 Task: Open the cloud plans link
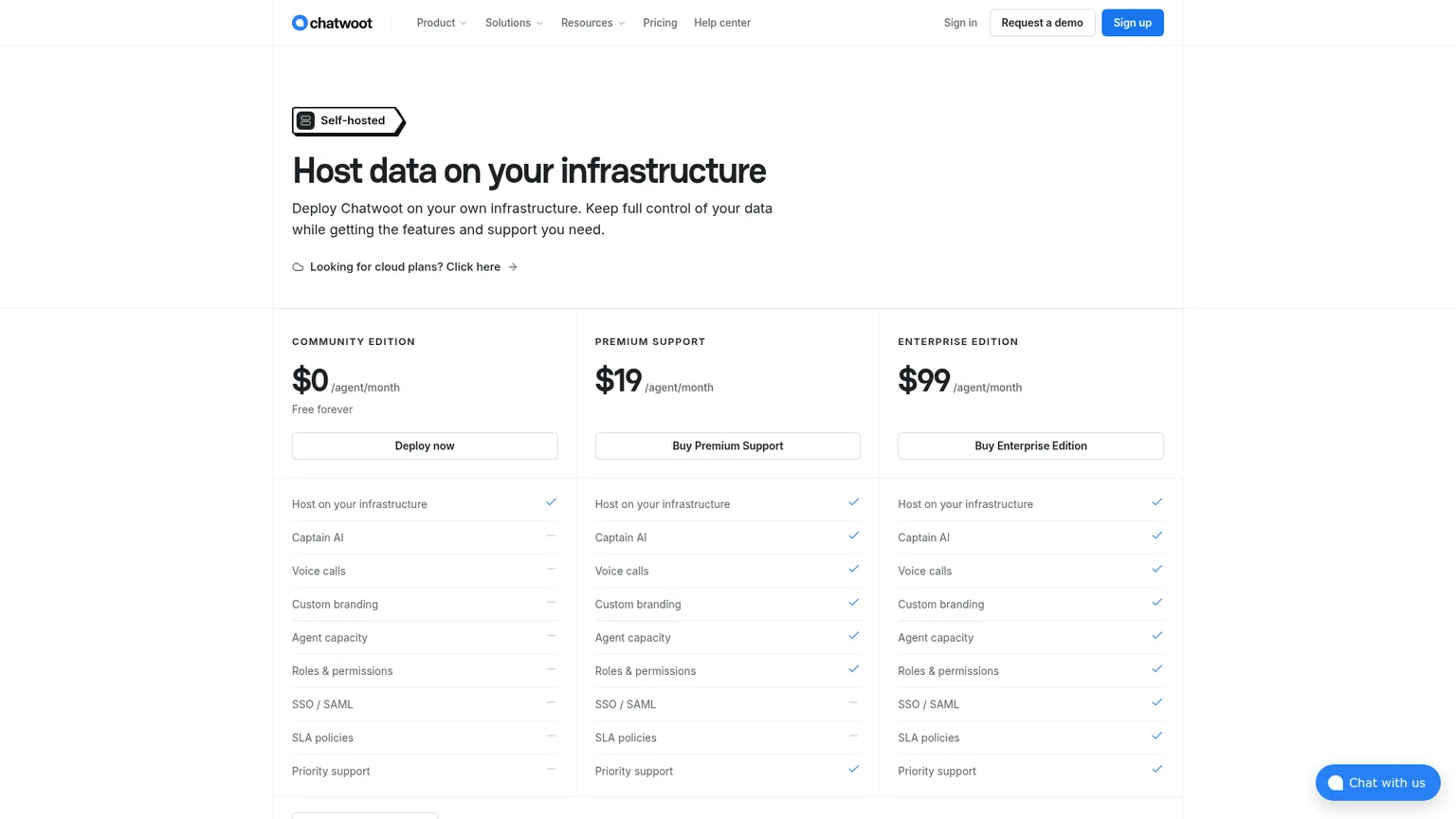405,267
